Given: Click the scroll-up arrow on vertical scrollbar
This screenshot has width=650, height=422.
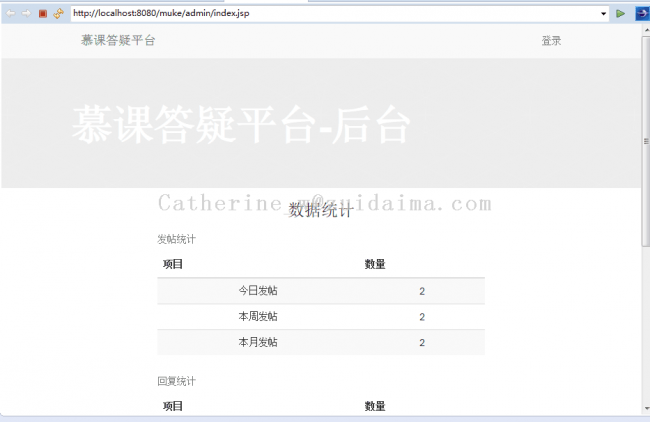Looking at the screenshot, I should click(645, 30).
